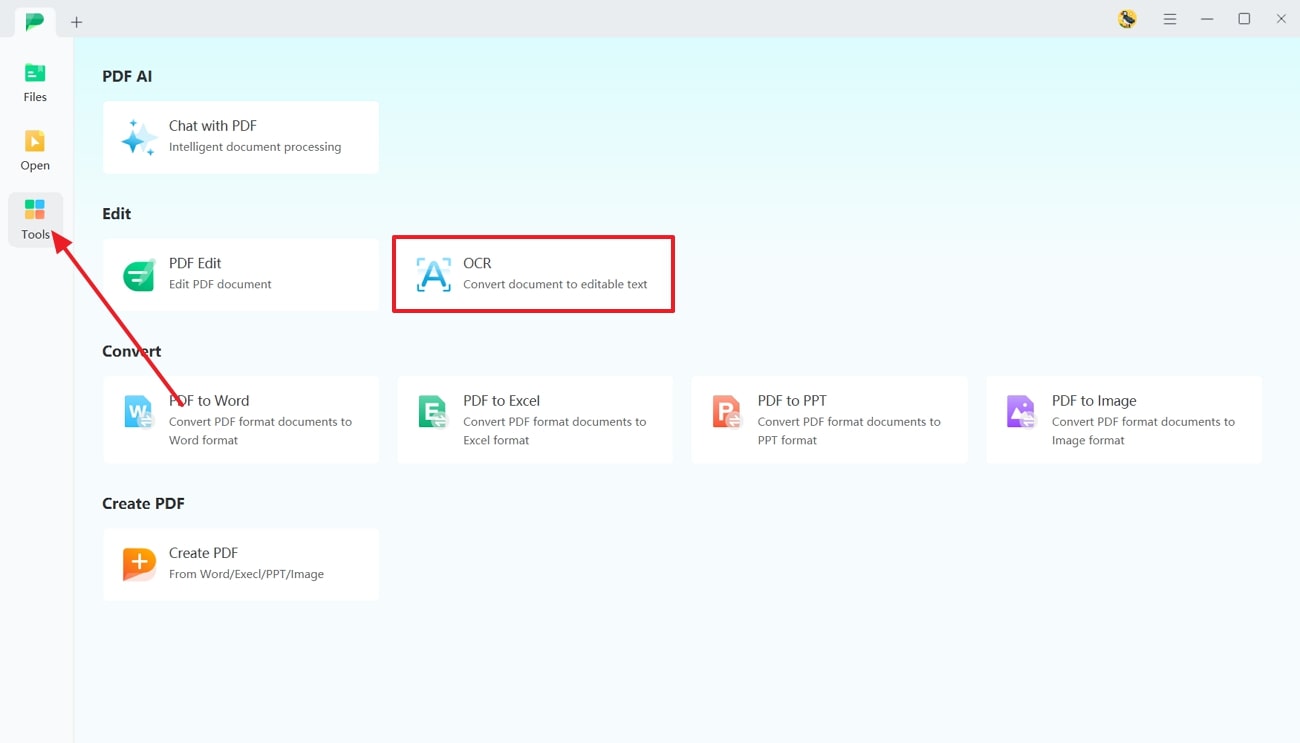Click the Create PDF orange plus icon

139,564
